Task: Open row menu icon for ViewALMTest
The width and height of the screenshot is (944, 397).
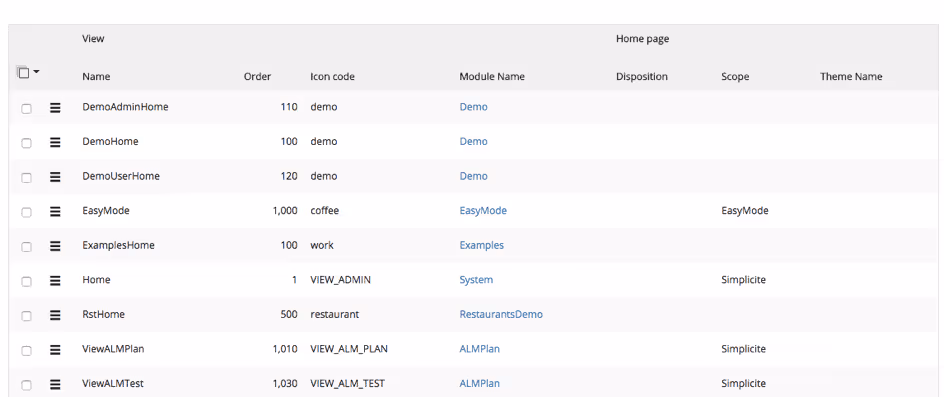Action: tap(55, 384)
